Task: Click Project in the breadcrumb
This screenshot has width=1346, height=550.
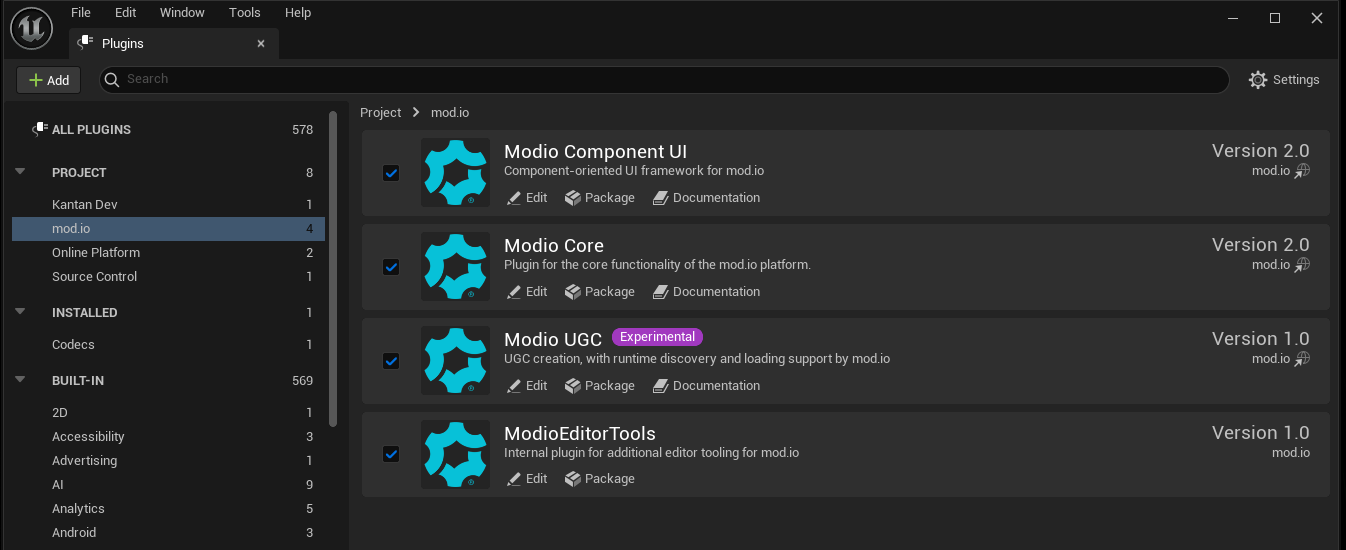Action: 381,113
